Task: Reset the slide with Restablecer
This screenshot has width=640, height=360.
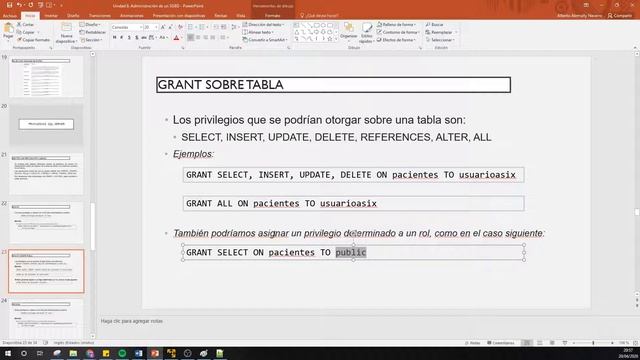Action: point(93,32)
